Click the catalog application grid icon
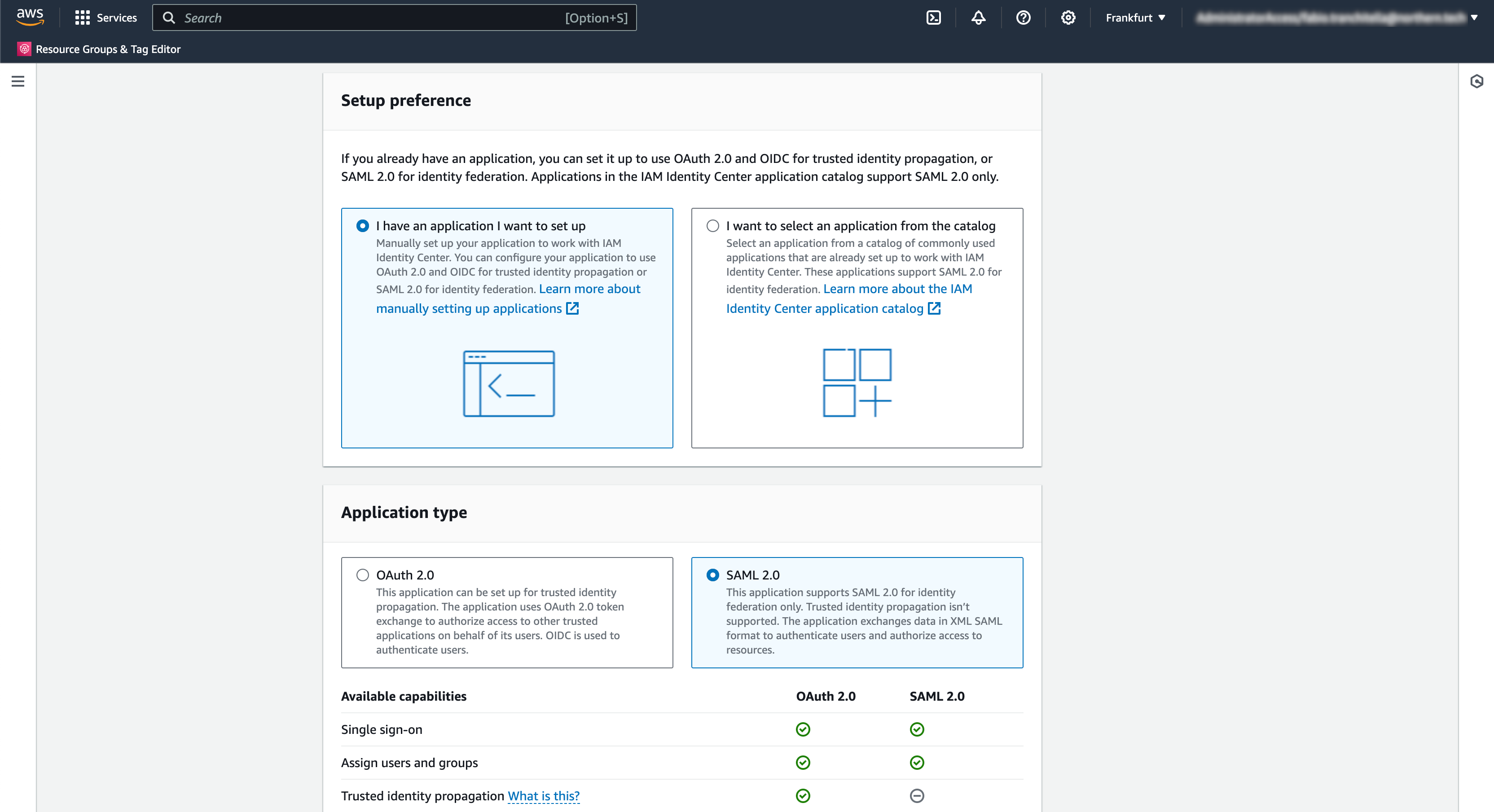The width and height of the screenshot is (1494, 812). tap(856, 383)
